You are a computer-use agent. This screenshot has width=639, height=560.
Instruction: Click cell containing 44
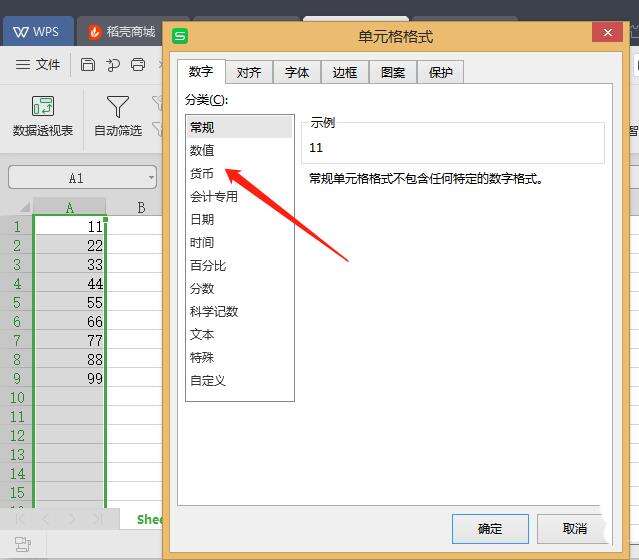[x=69, y=283]
